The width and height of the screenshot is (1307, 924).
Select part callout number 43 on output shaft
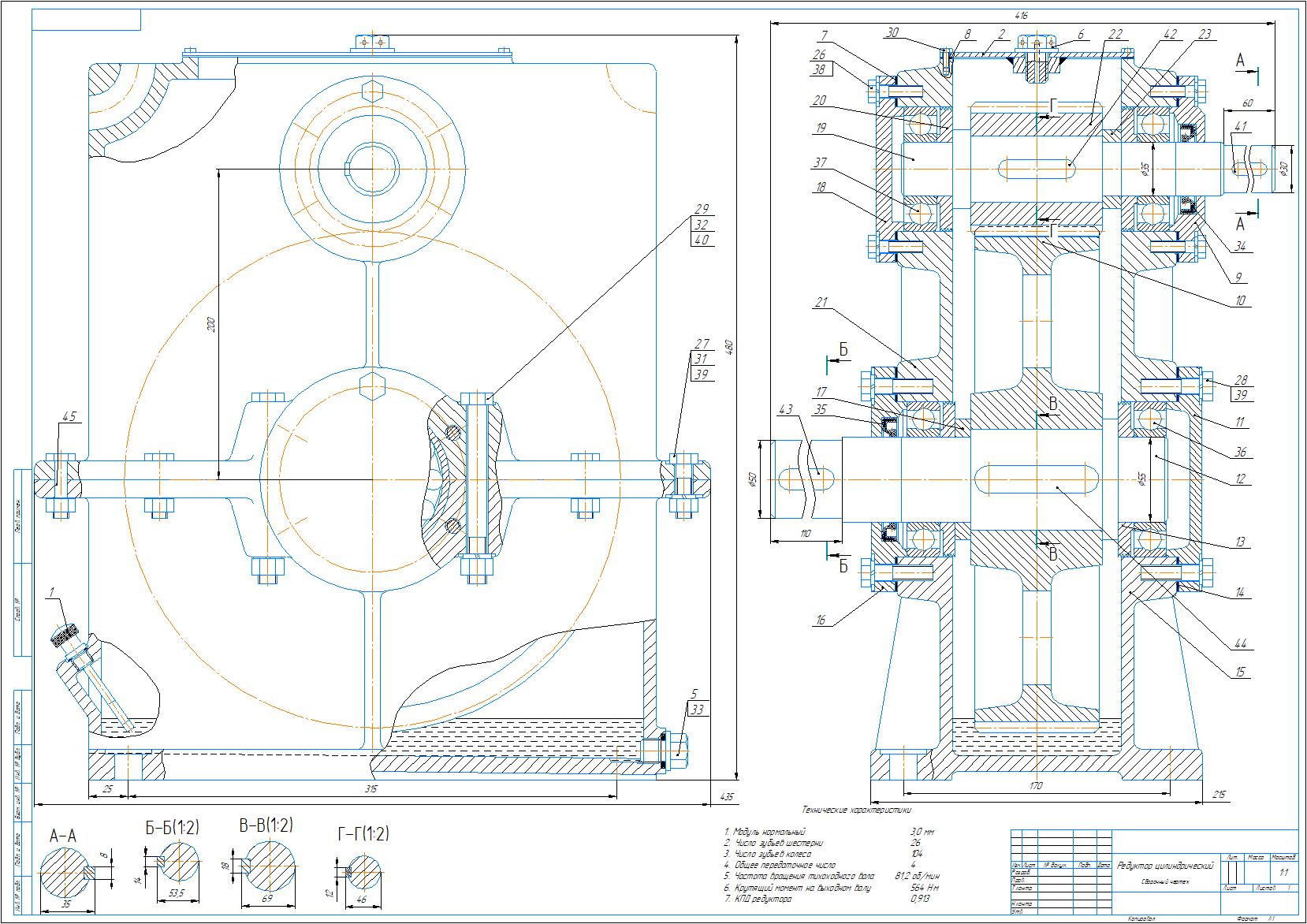pos(785,410)
